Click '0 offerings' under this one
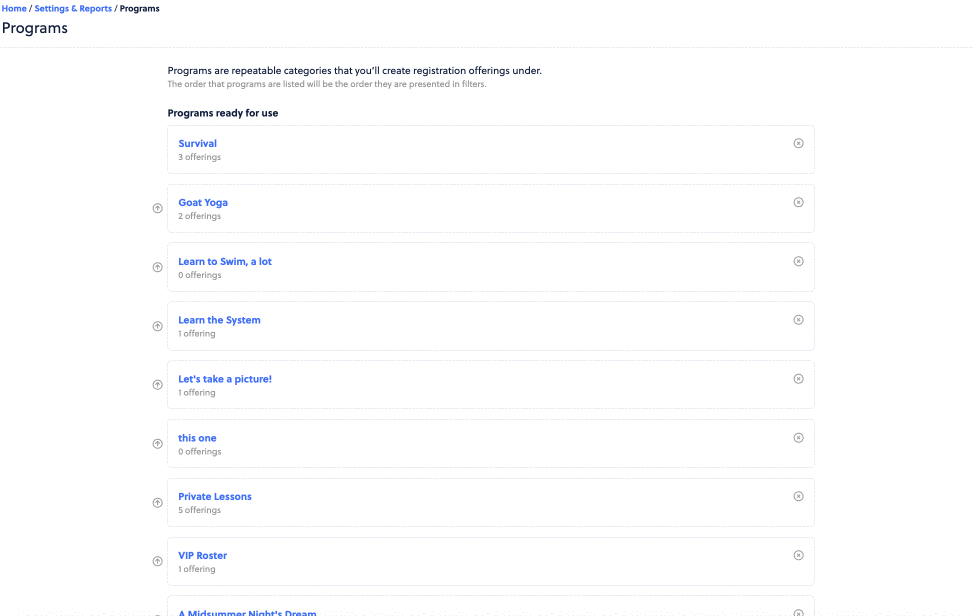Image resolution: width=973 pixels, height=616 pixels. pos(200,452)
